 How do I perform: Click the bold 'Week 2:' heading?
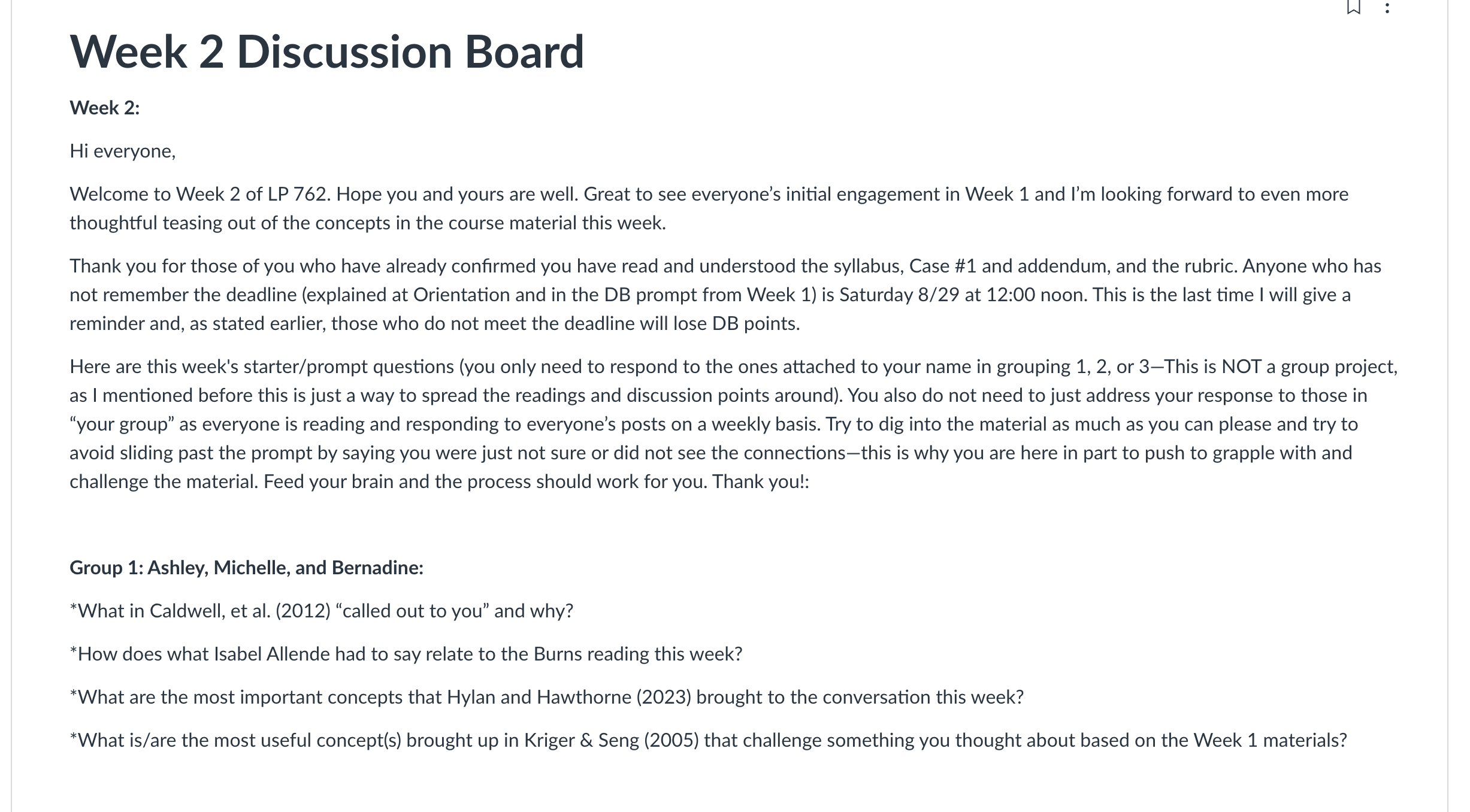105,108
